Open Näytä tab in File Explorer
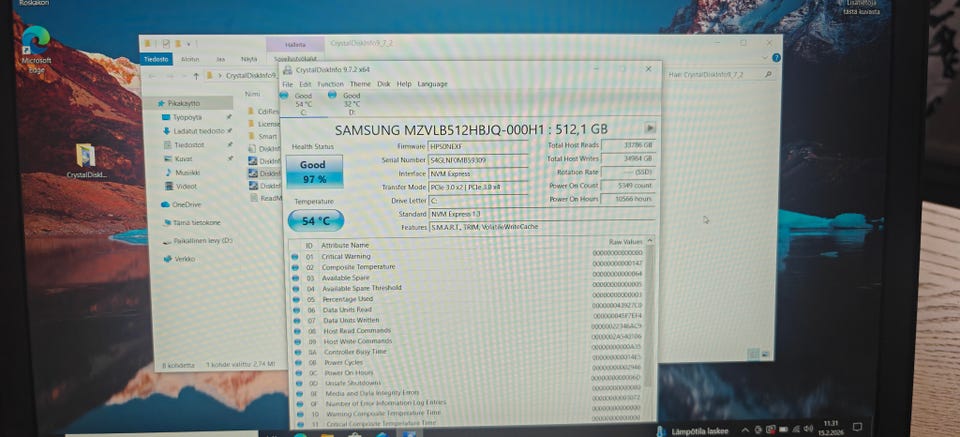The height and width of the screenshot is (437, 960). coord(249,59)
